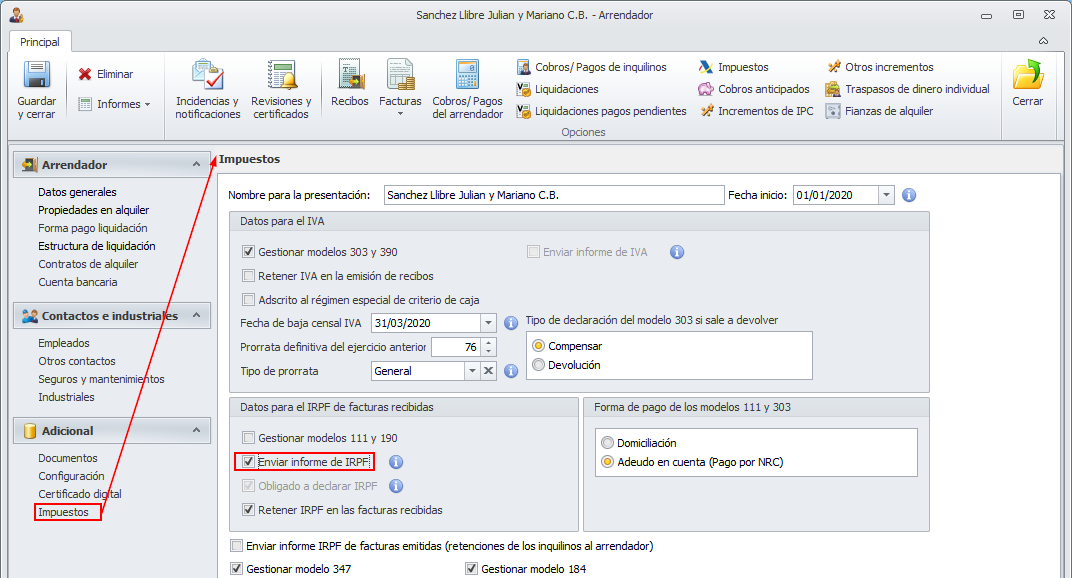The image size is (1072, 578).
Task: Open the Tipo de prorrata dropdown
Action: (472, 371)
